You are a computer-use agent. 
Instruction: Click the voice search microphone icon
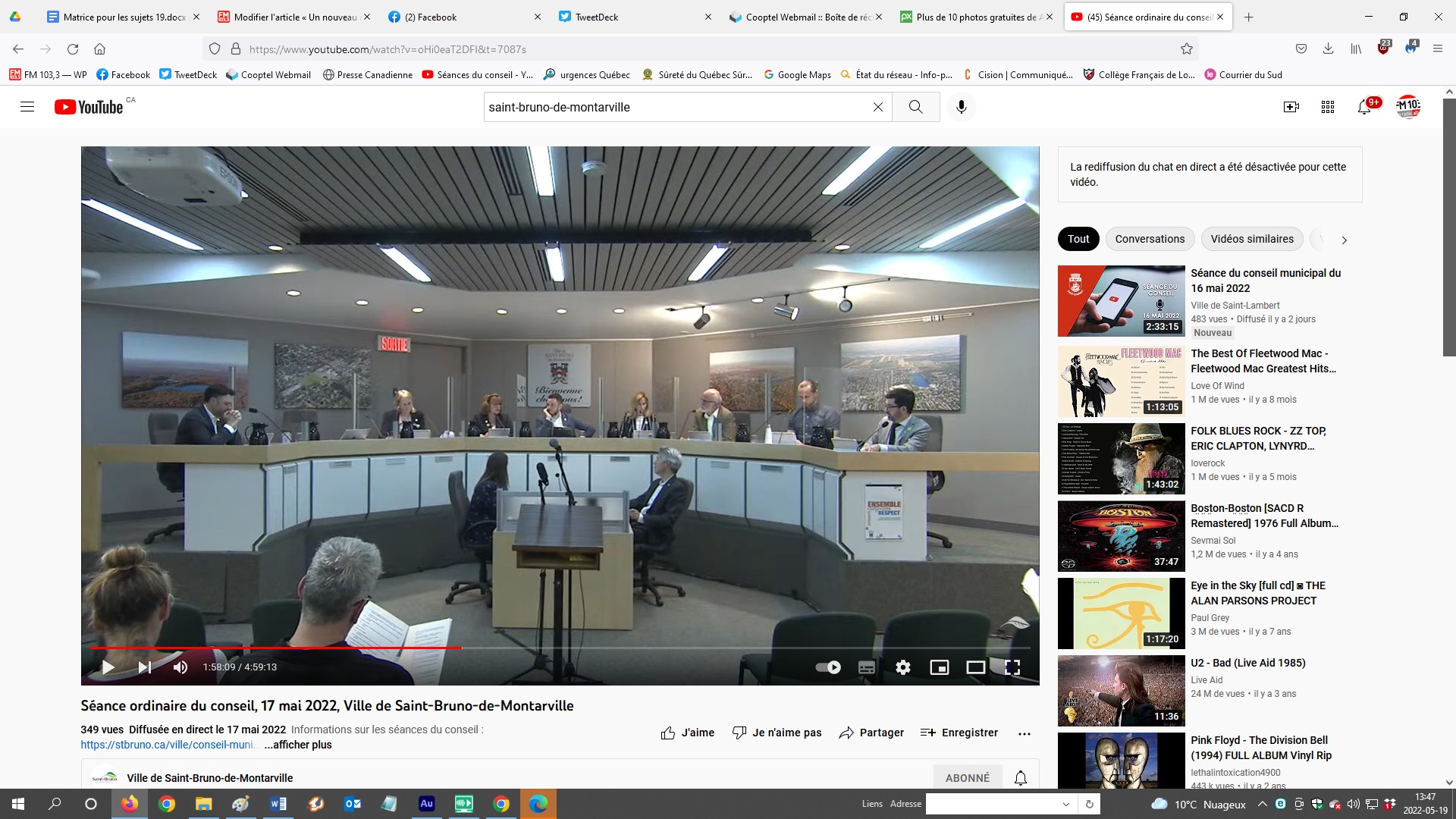tap(961, 107)
